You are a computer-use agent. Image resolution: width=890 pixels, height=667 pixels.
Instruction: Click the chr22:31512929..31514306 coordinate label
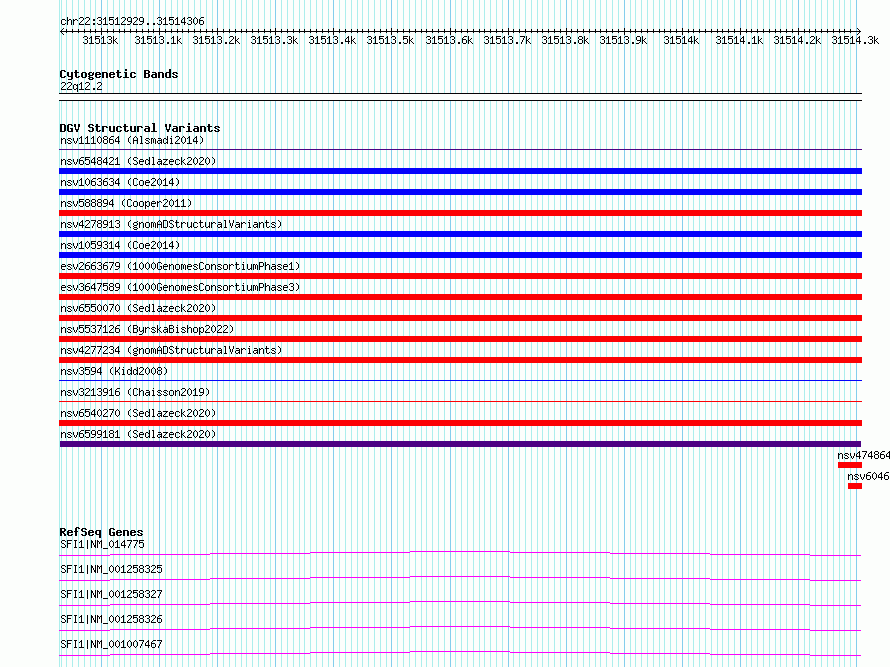tap(132, 21)
